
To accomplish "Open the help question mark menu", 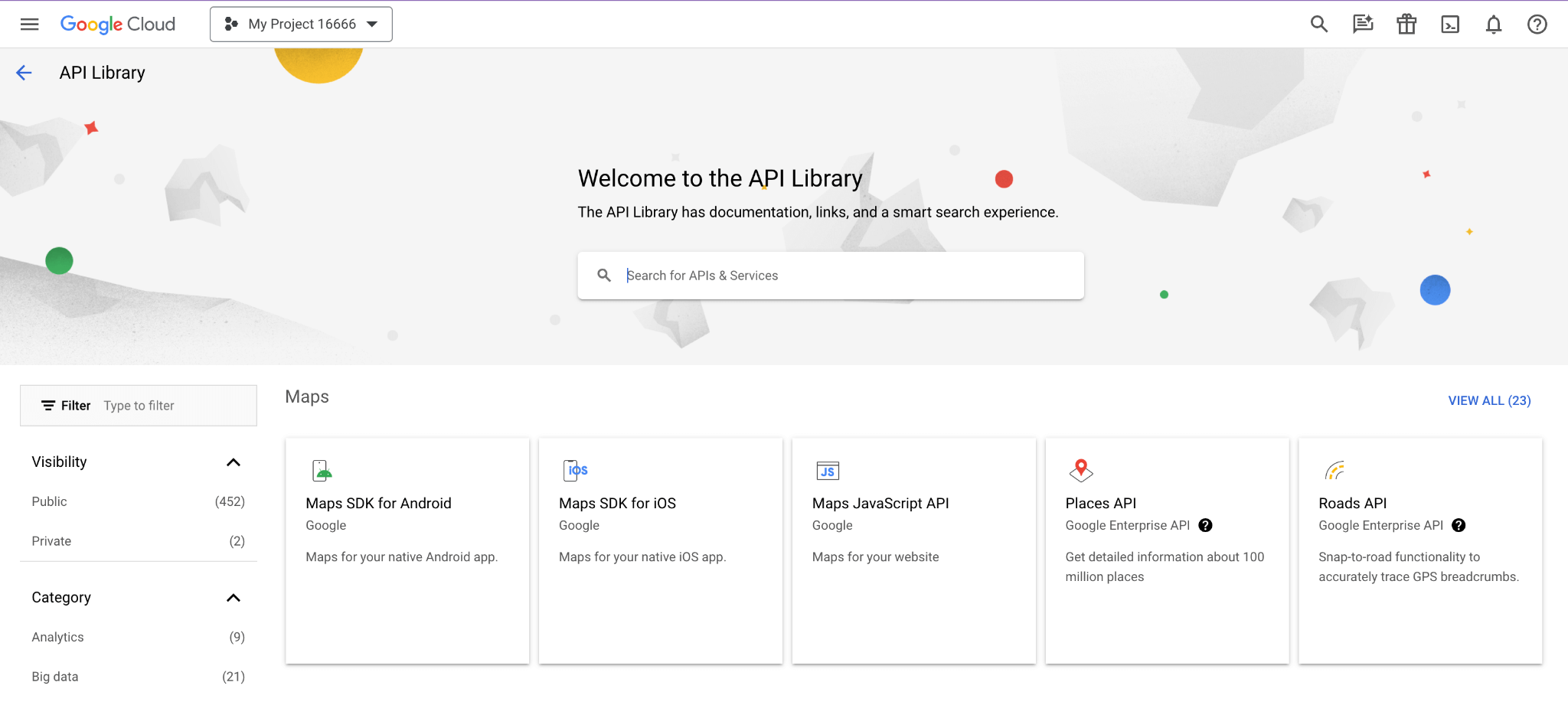I will pos(1537,24).
